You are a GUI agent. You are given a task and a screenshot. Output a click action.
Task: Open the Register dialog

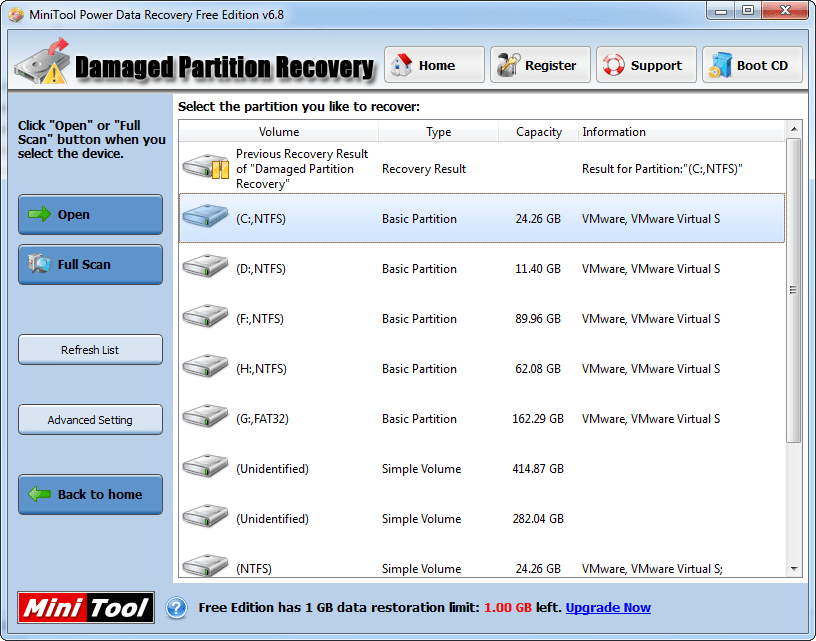pos(540,65)
